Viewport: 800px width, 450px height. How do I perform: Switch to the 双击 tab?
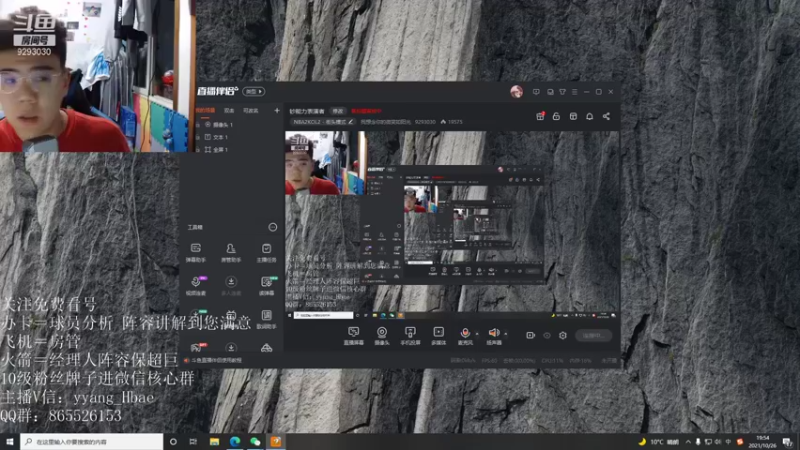point(229,110)
